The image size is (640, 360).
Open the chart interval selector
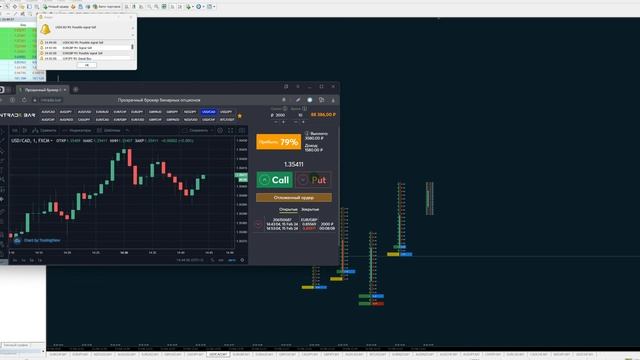coord(15,131)
